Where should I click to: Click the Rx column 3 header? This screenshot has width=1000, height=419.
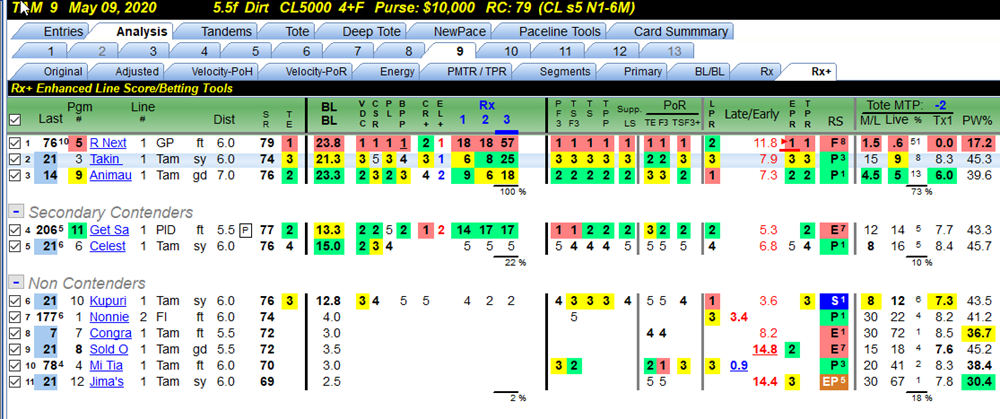click(506, 119)
